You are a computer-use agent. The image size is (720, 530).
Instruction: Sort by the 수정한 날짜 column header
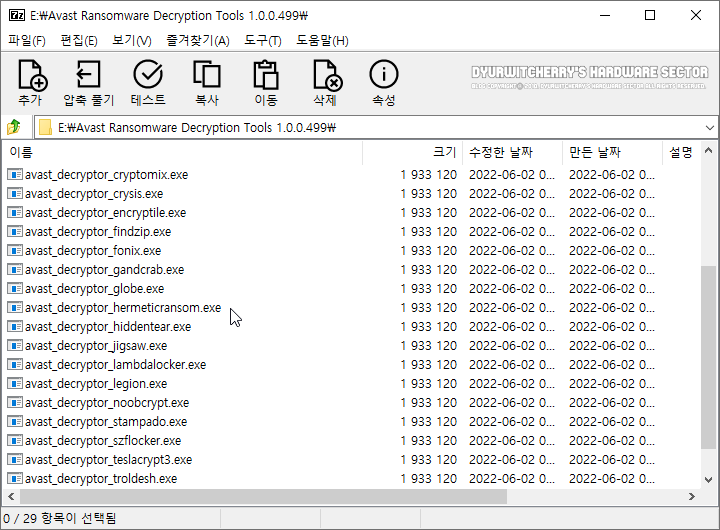(513, 152)
